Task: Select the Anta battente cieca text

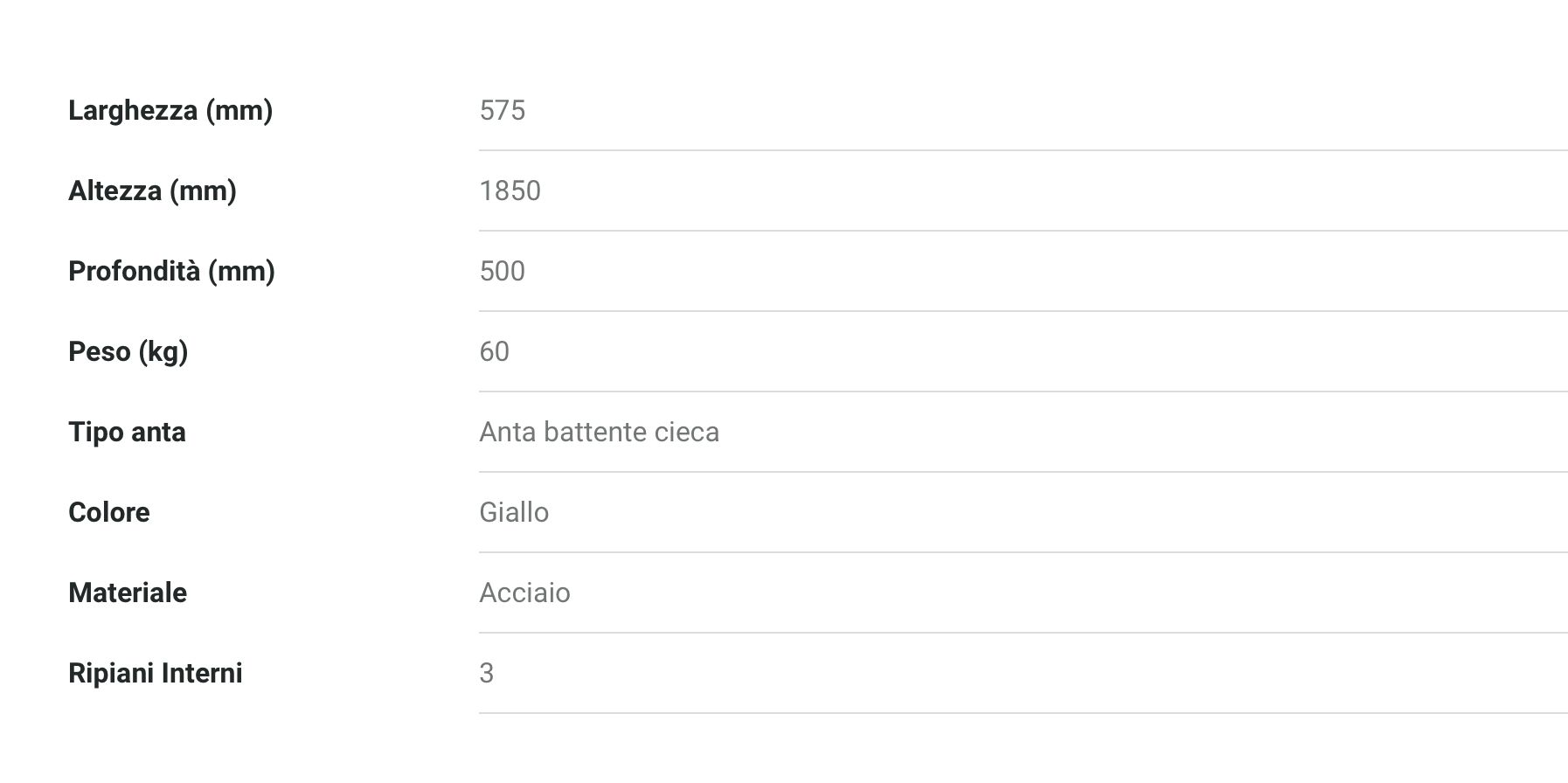Action: coord(600,433)
